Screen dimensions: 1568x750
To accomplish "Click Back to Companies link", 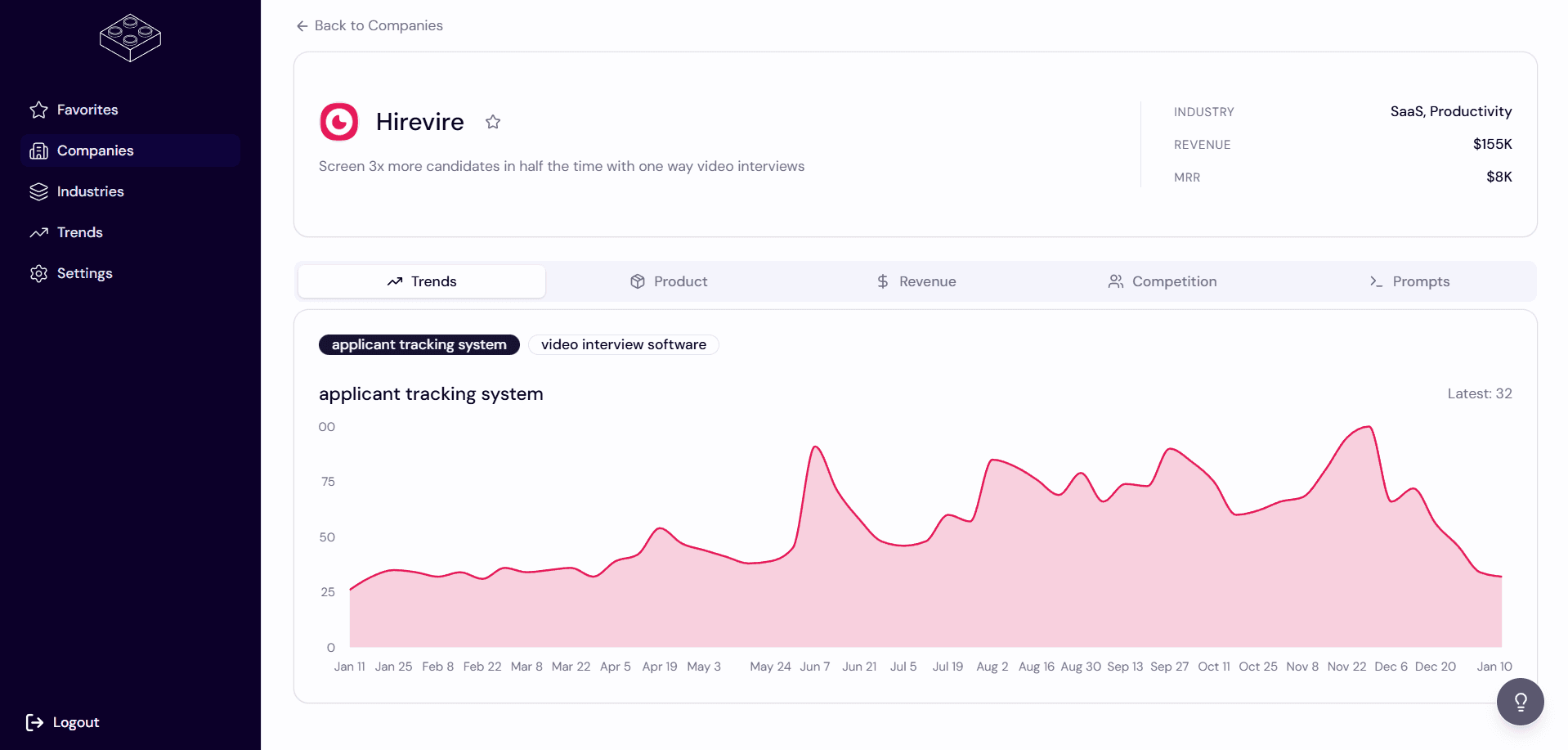I will pyautogui.click(x=379, y=25).
